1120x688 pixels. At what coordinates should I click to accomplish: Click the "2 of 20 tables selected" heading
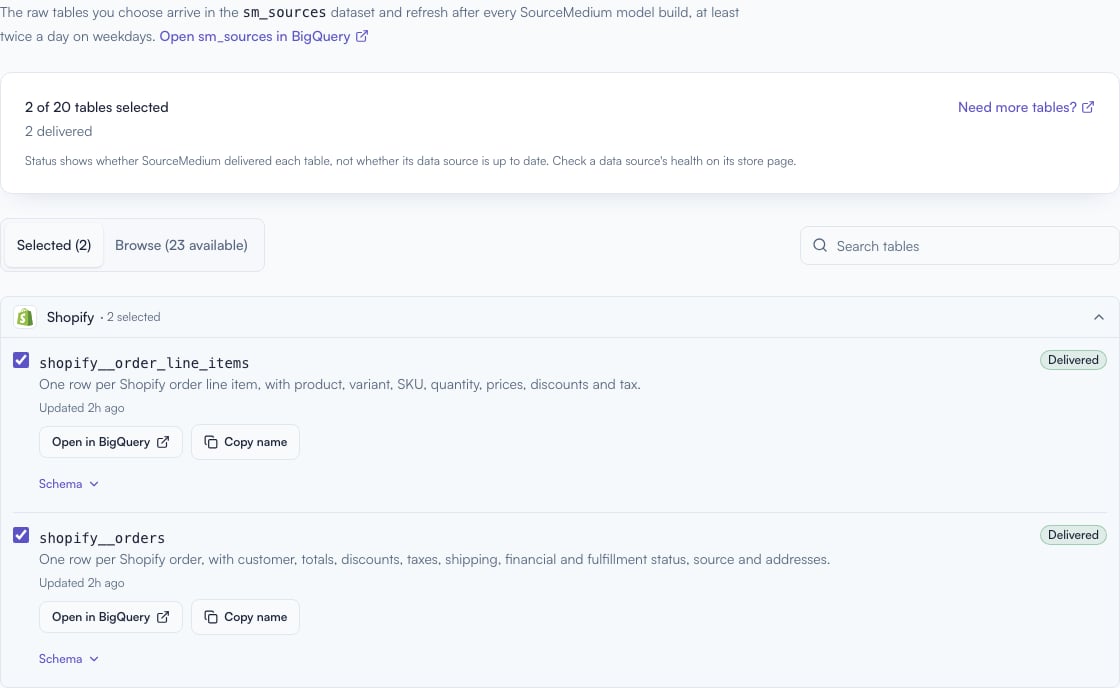pyautogui.click(x=96, y=107)
